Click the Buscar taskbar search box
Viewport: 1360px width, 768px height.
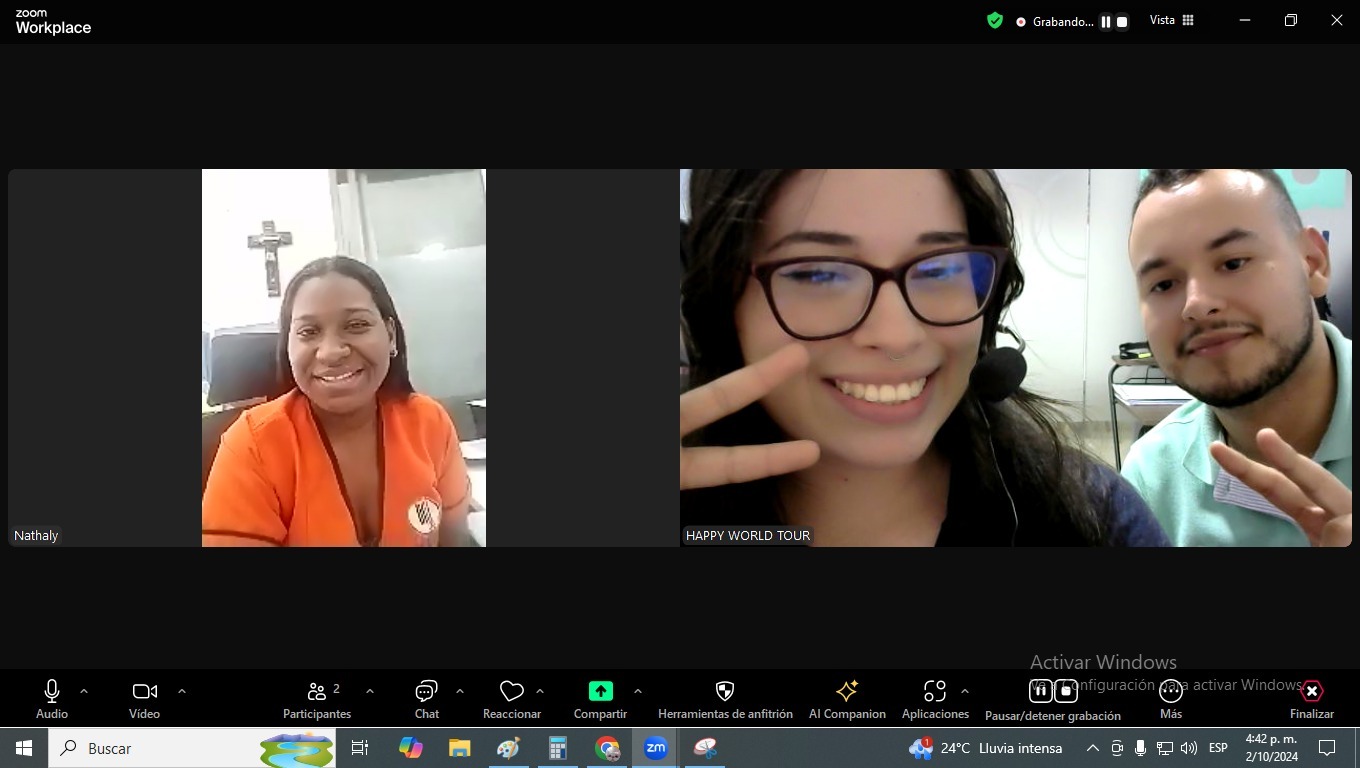[x=192, y=748]
